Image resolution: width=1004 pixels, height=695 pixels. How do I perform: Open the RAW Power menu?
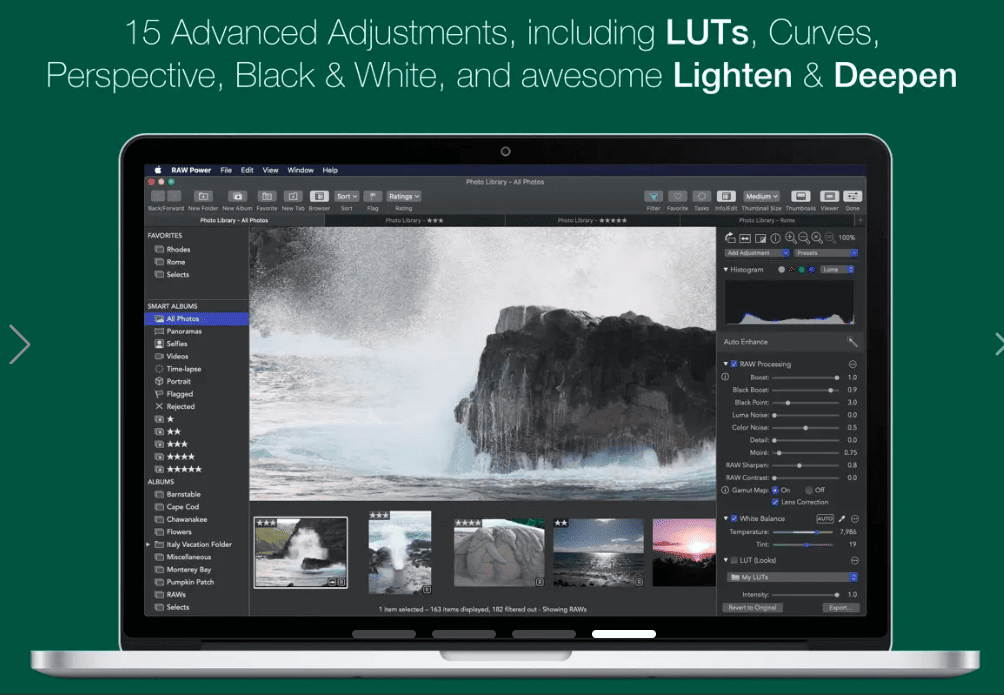coord(191,170)
